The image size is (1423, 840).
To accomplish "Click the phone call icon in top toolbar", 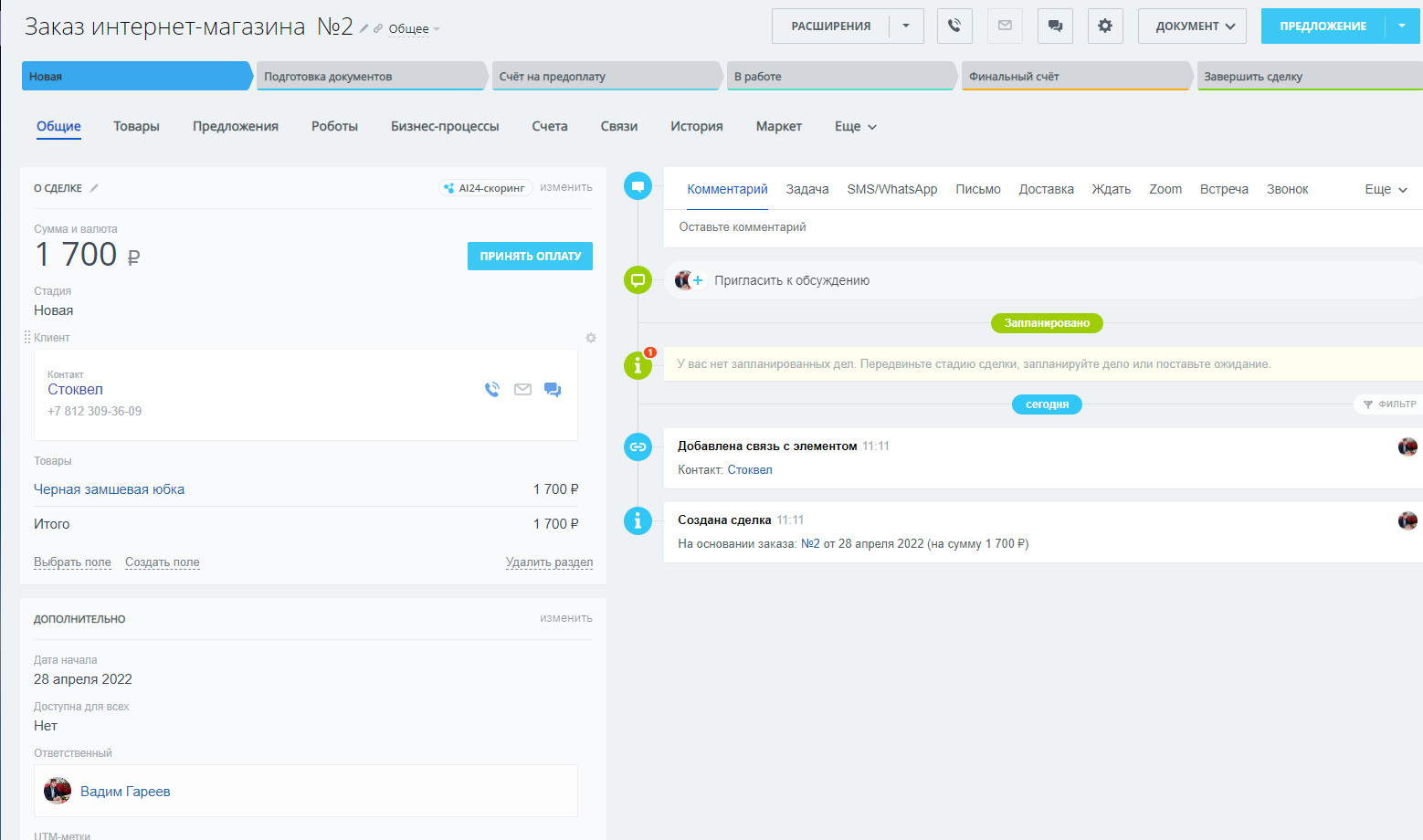I will pos(954,26).
